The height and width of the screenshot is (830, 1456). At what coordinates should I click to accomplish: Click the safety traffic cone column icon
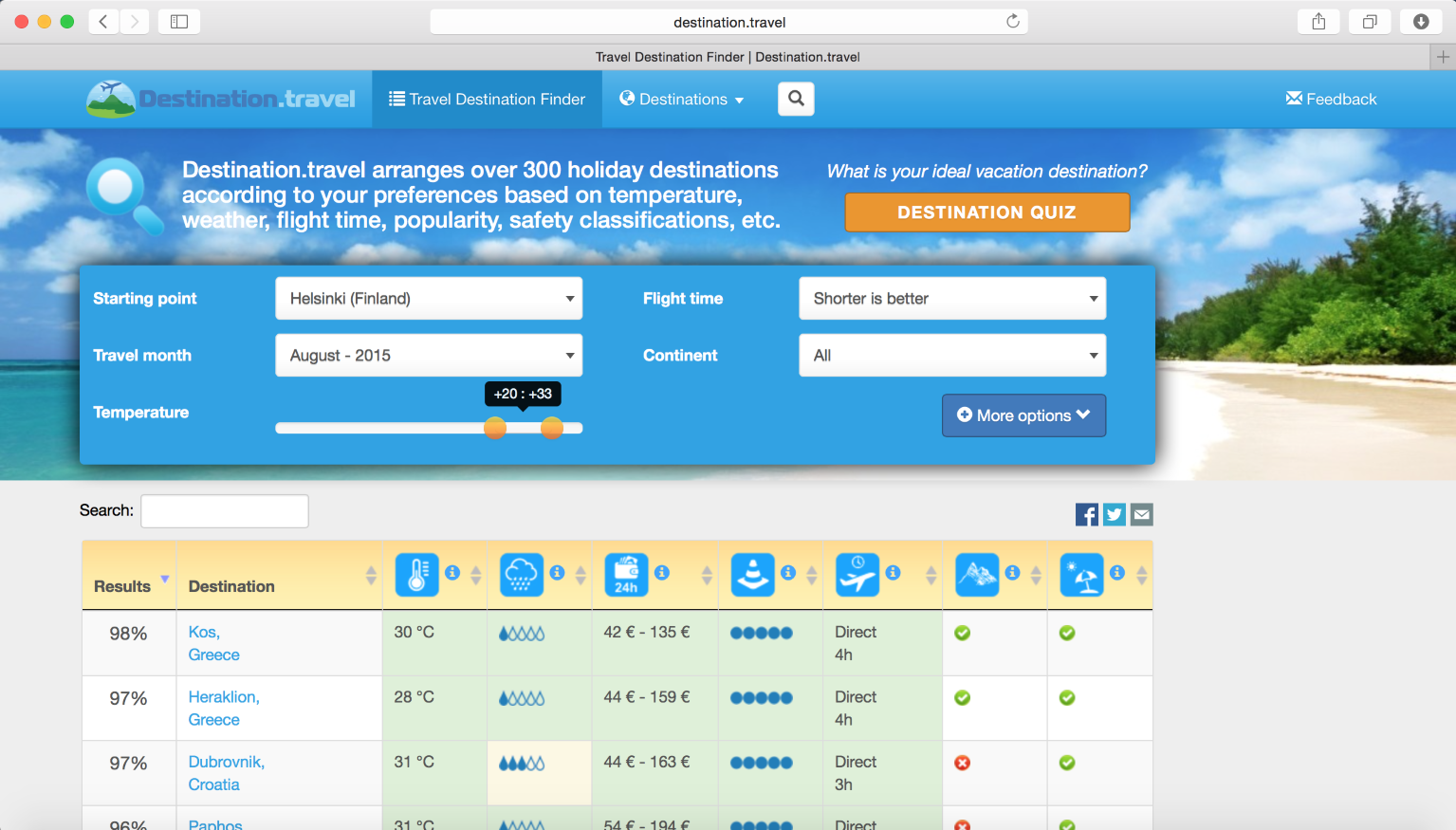(753, 574)
